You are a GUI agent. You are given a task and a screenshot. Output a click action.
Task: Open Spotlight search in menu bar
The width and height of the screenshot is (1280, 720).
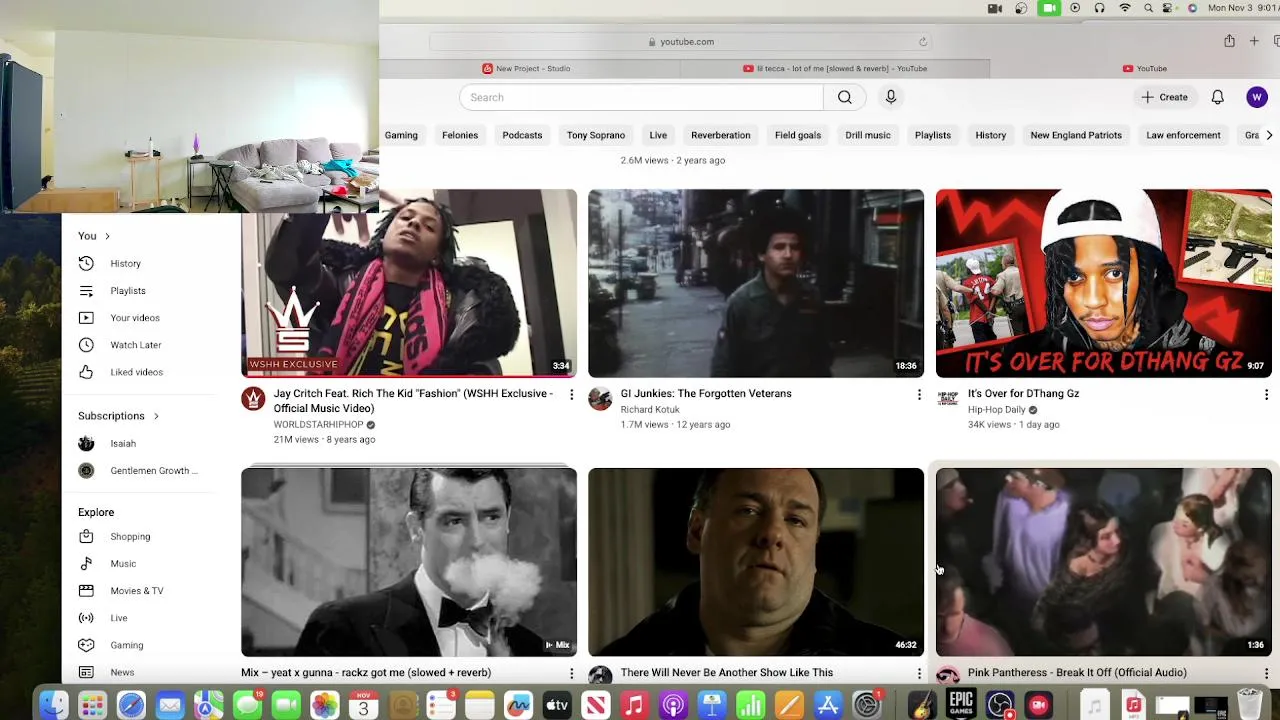(1148, 8)
